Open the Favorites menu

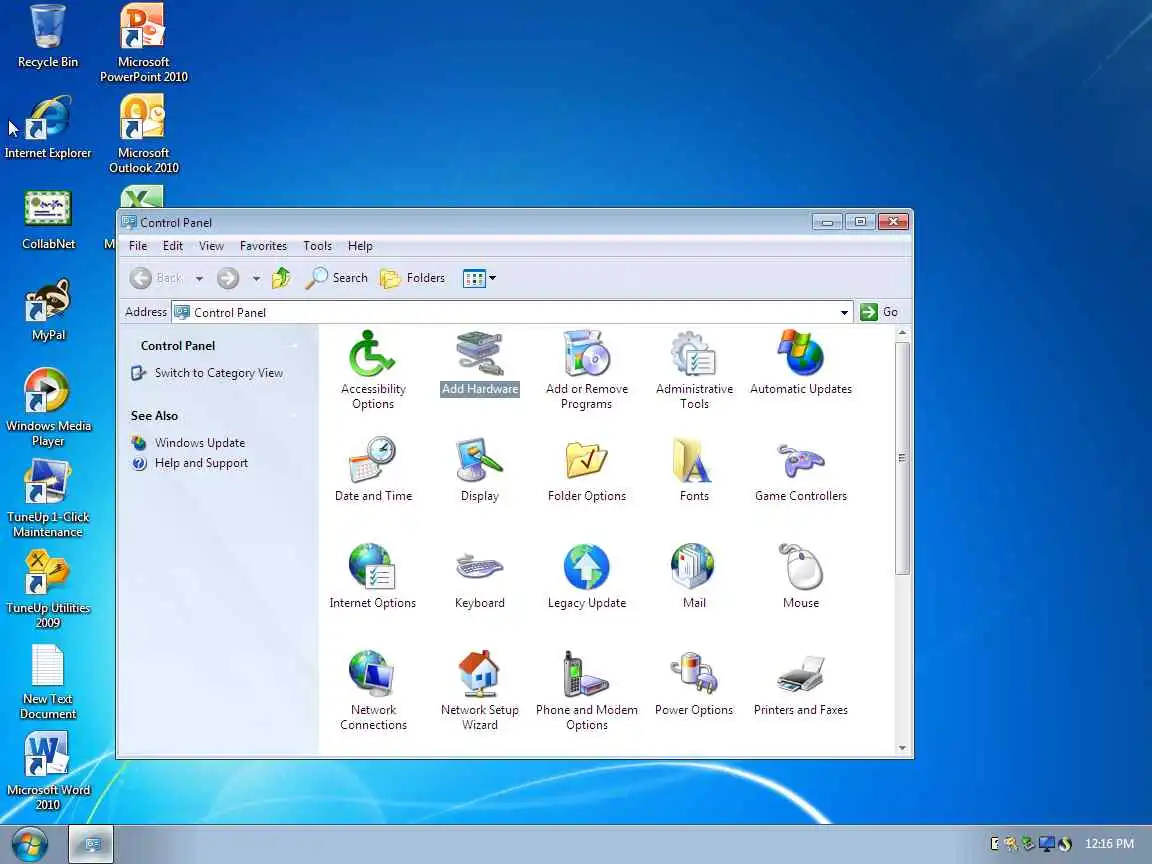[263, 246]
